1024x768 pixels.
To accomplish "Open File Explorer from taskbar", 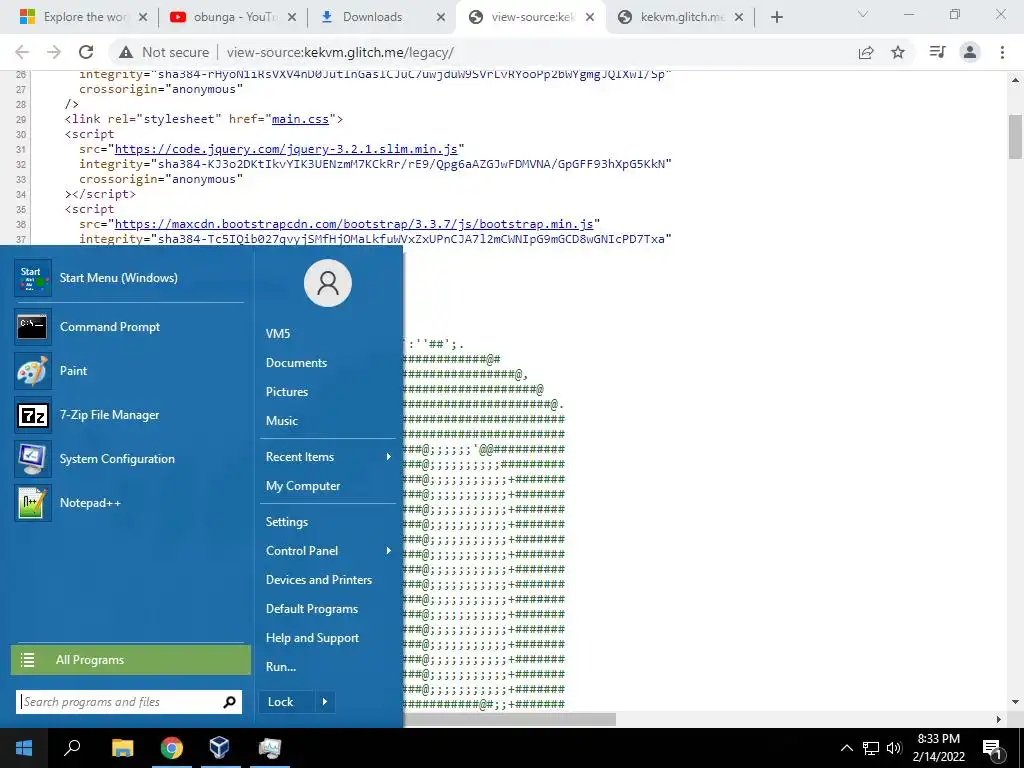I will click(122, 748).
